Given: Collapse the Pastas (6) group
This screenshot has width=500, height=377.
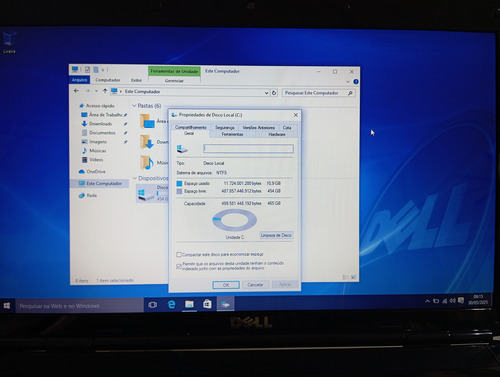Looking at the screenshot, I should (134, 106).
